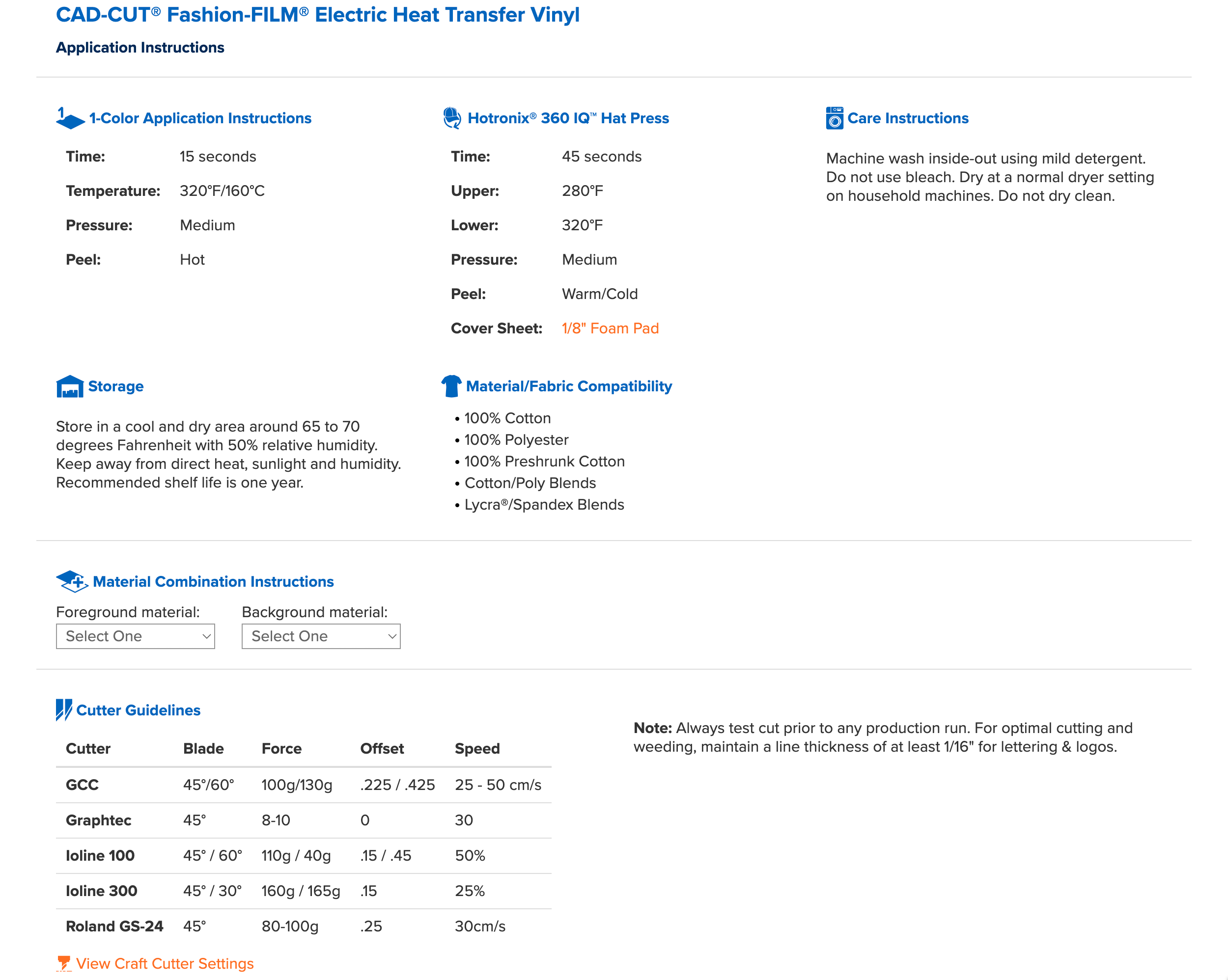
Task: Click the Material Combination layers icon
Action: pyautogui.click(x=72, y=581)
